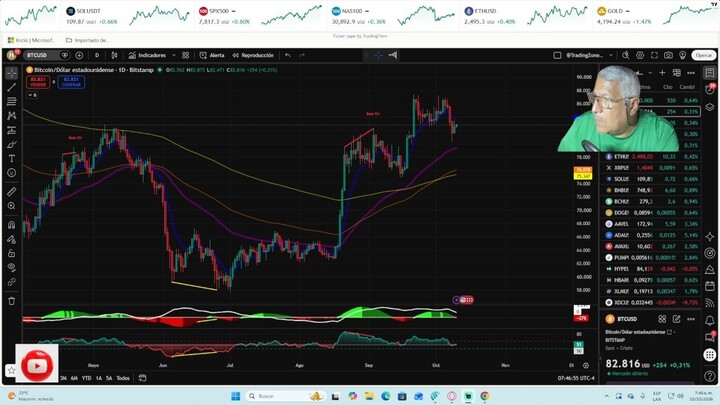Add a symbol to watchlist plus icon
Viewport: 720px width, 405px height.
pyautogui.click(x=662, y=73)
